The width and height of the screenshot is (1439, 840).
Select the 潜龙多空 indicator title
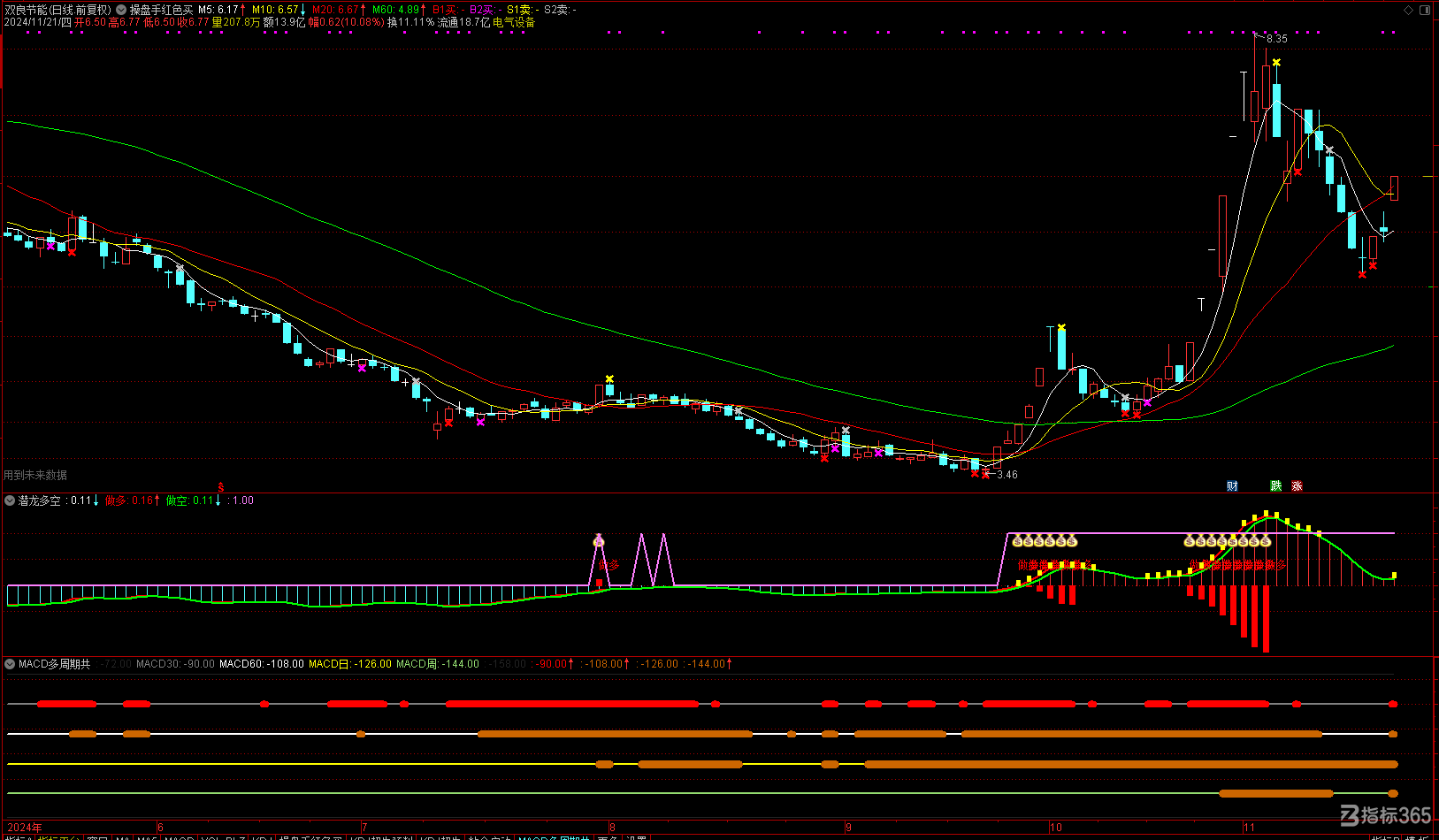point(40,500)
